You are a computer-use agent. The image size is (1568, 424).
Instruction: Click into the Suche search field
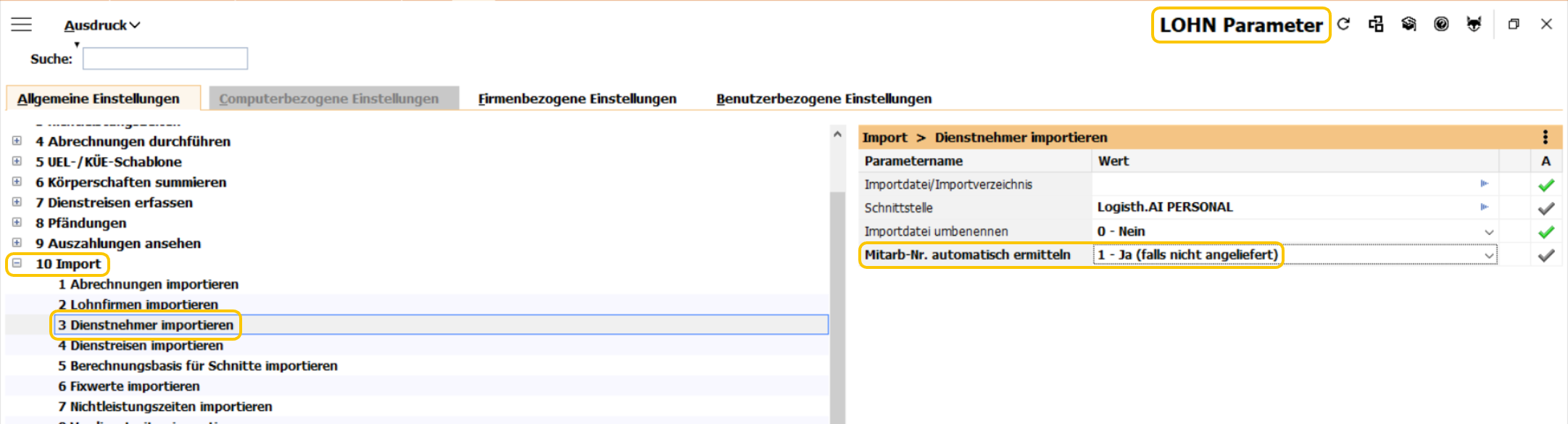tap(165, 59)
